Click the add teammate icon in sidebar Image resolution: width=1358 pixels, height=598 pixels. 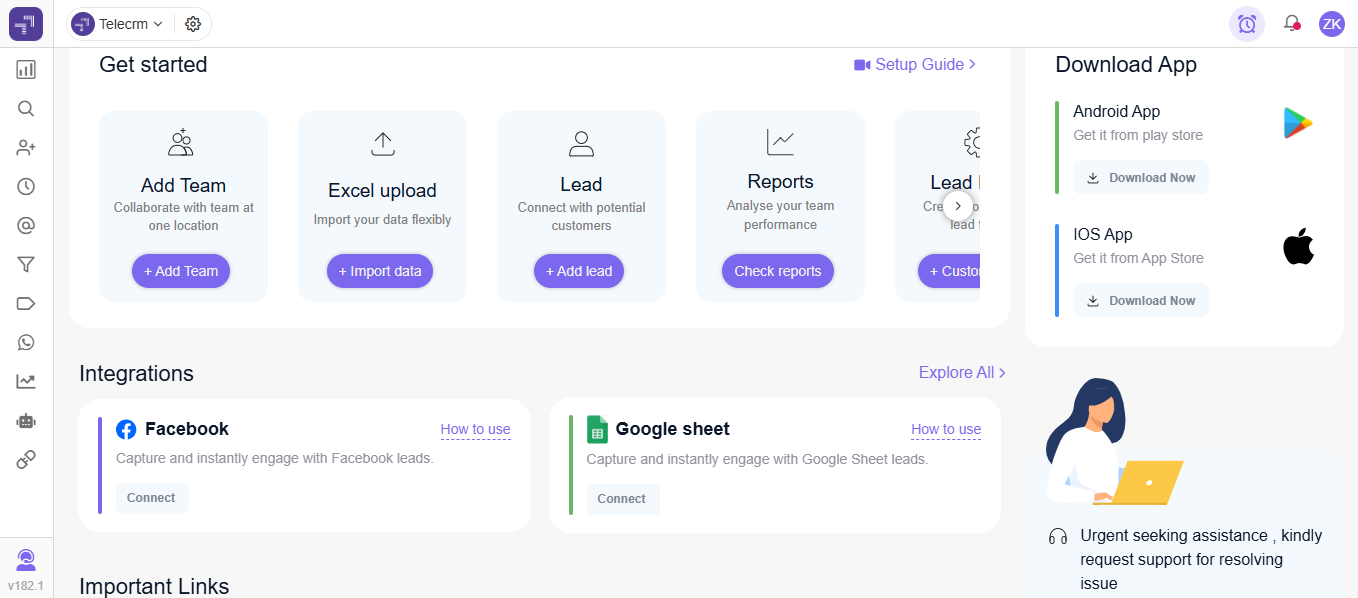tap(25, 147)
